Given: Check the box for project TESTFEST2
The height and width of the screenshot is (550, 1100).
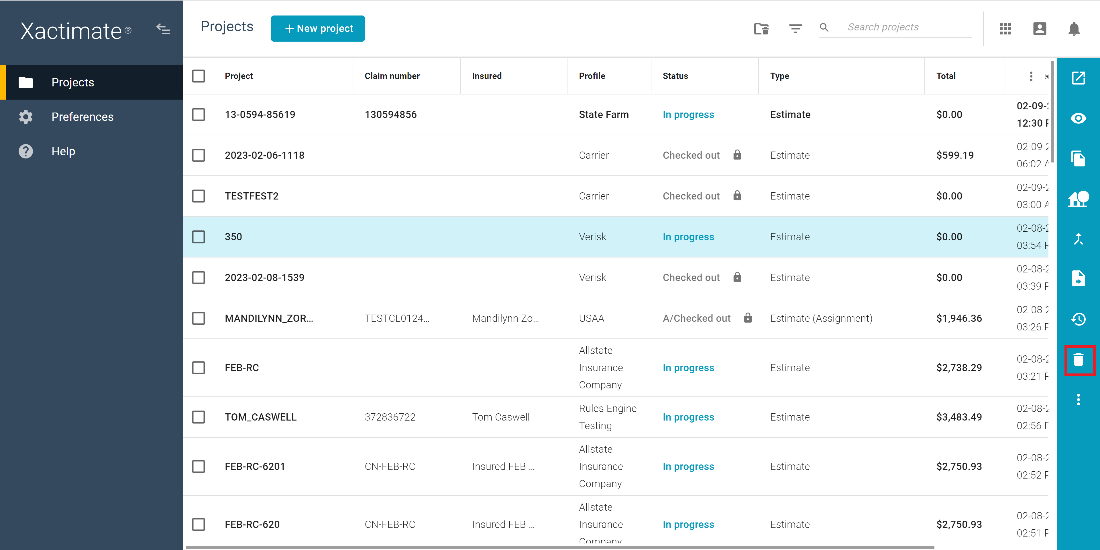Looking at the screenshot, I should [x=199, y=196].
